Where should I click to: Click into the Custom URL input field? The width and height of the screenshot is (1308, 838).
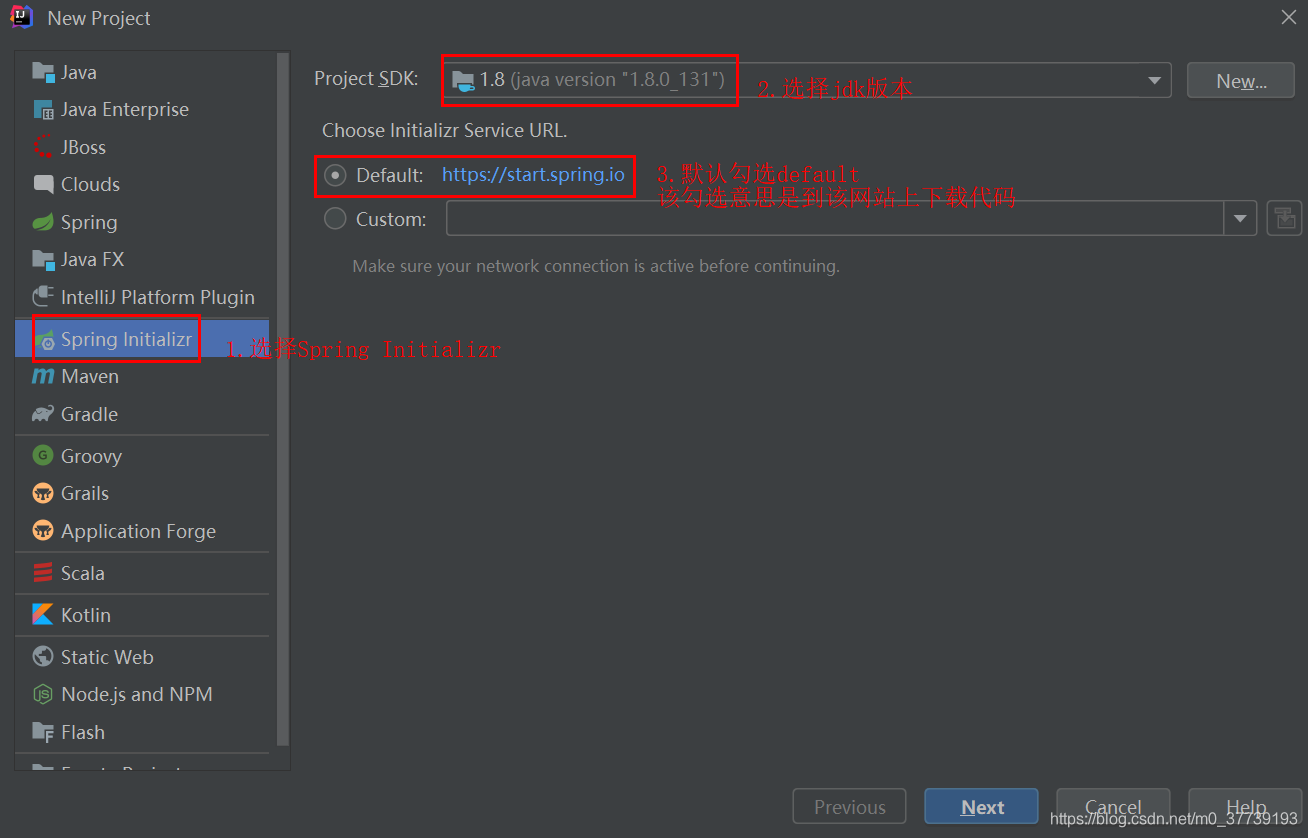836,218
